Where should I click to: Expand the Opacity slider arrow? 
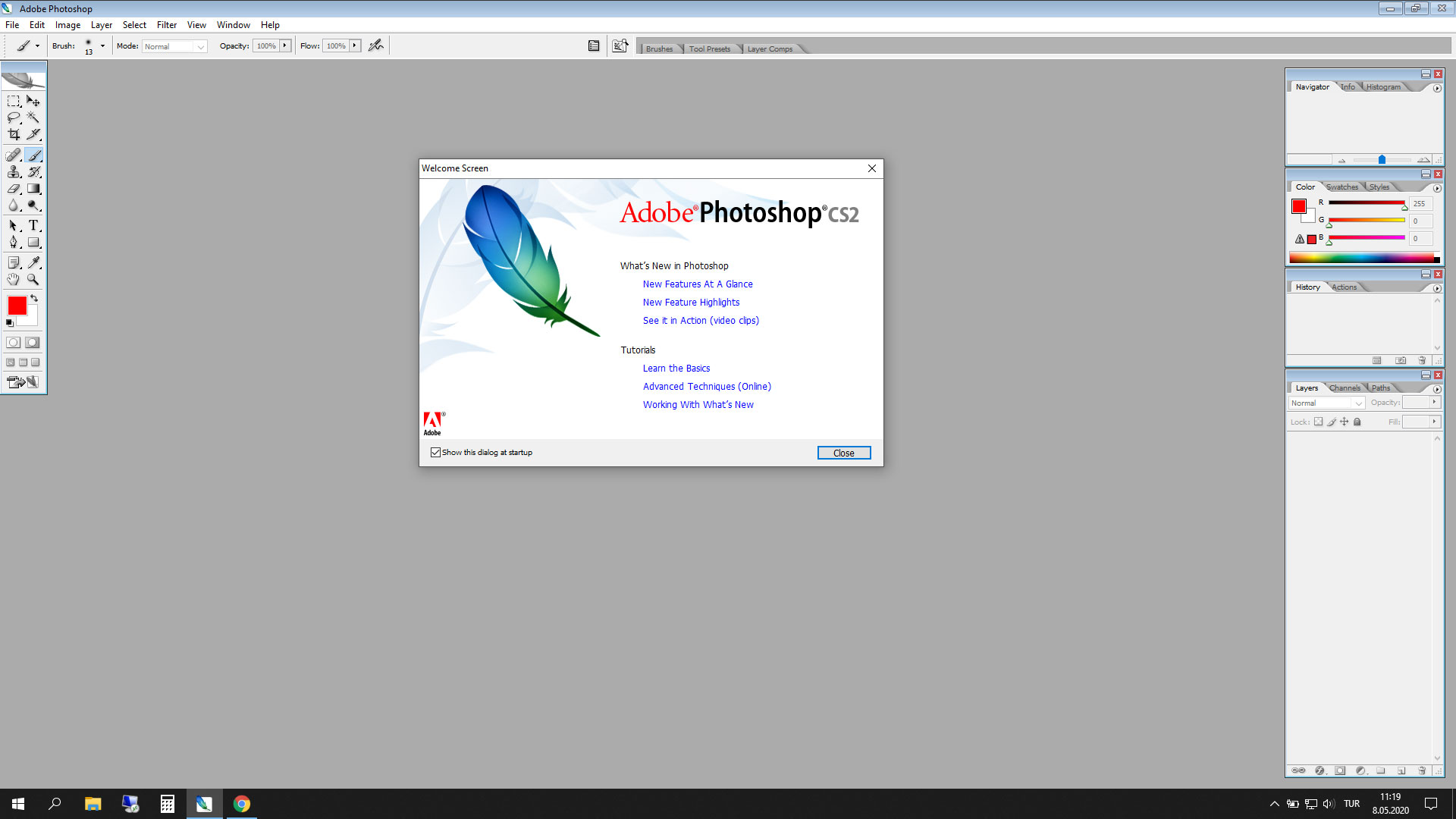point(285,45)
